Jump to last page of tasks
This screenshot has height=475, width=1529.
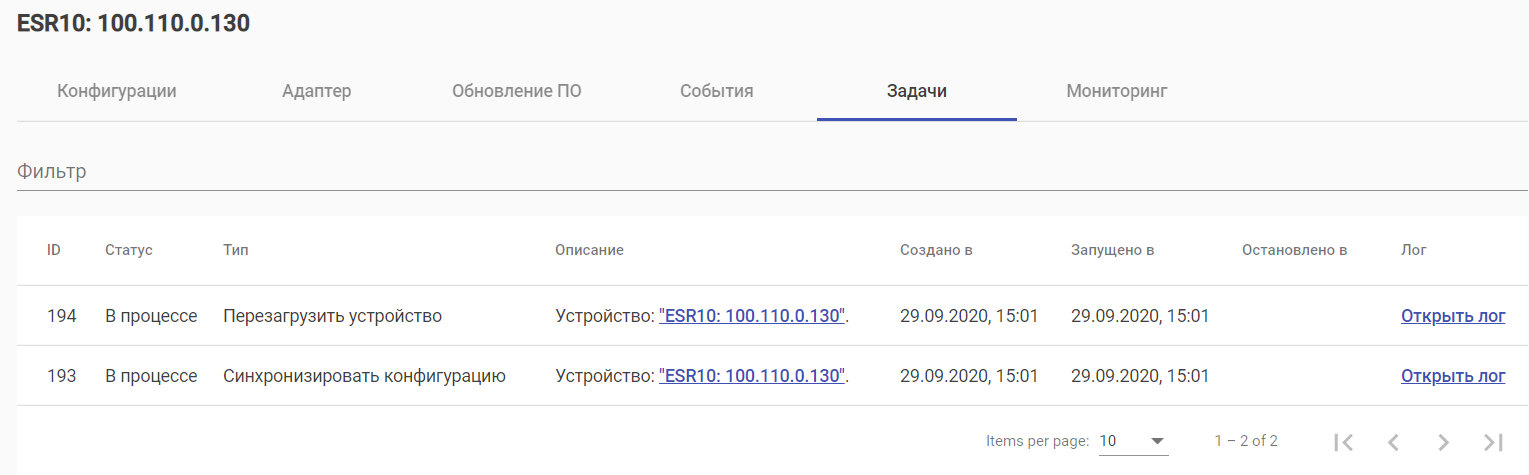pyautogui.click(x=1493, y=442)
